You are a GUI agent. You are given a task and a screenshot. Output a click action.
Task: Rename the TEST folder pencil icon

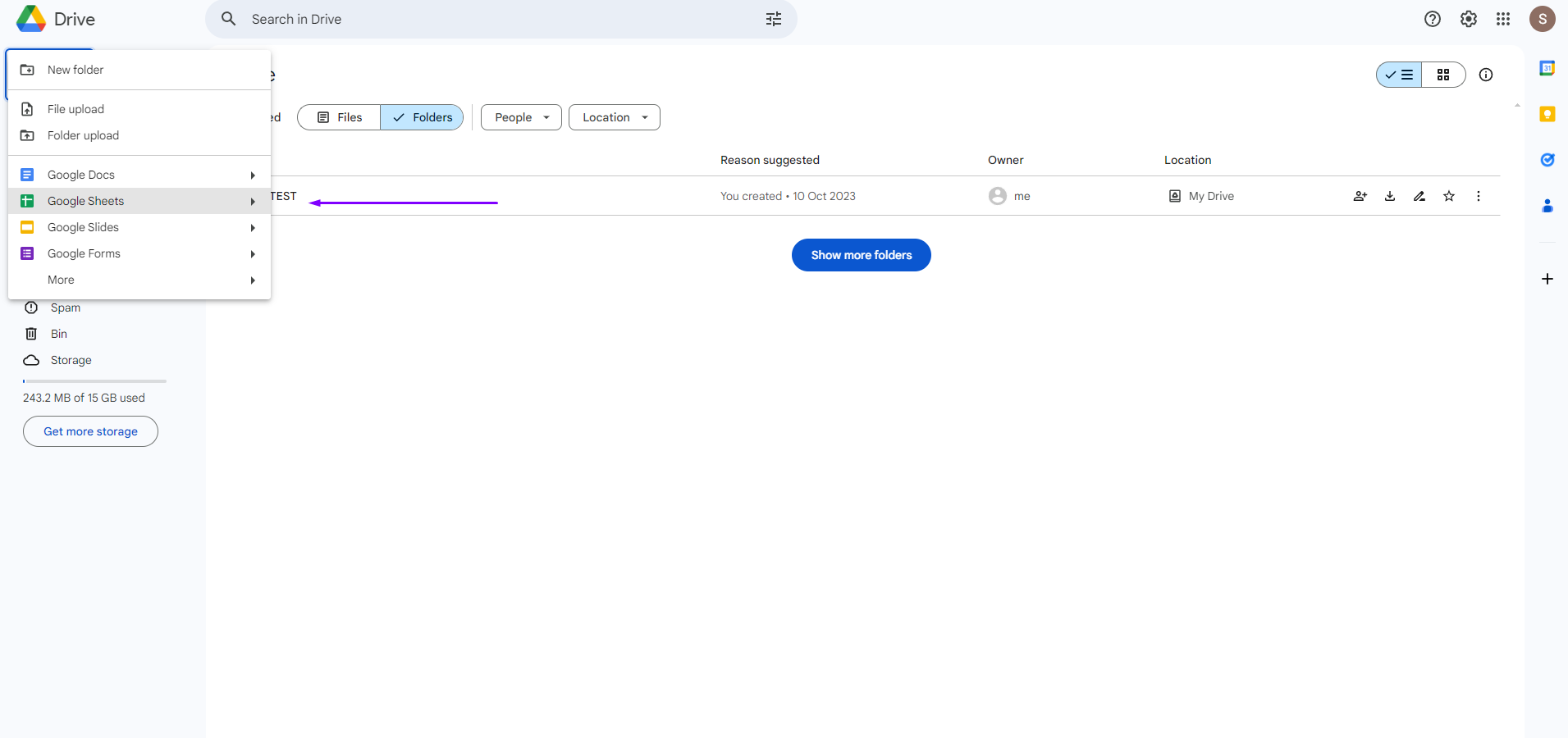click(1419, 196)
